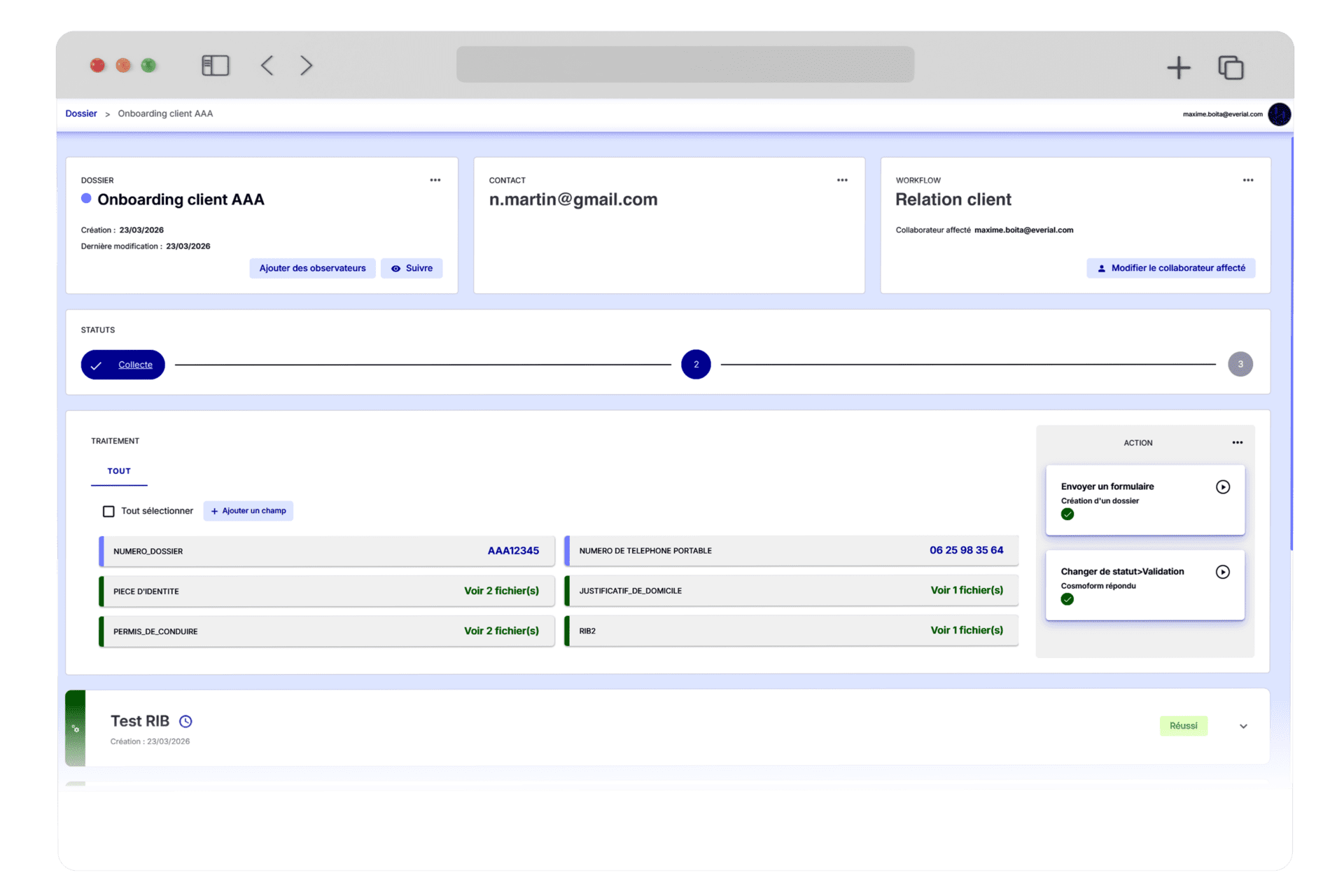Show the tab overview icon

pos(1231,67)
